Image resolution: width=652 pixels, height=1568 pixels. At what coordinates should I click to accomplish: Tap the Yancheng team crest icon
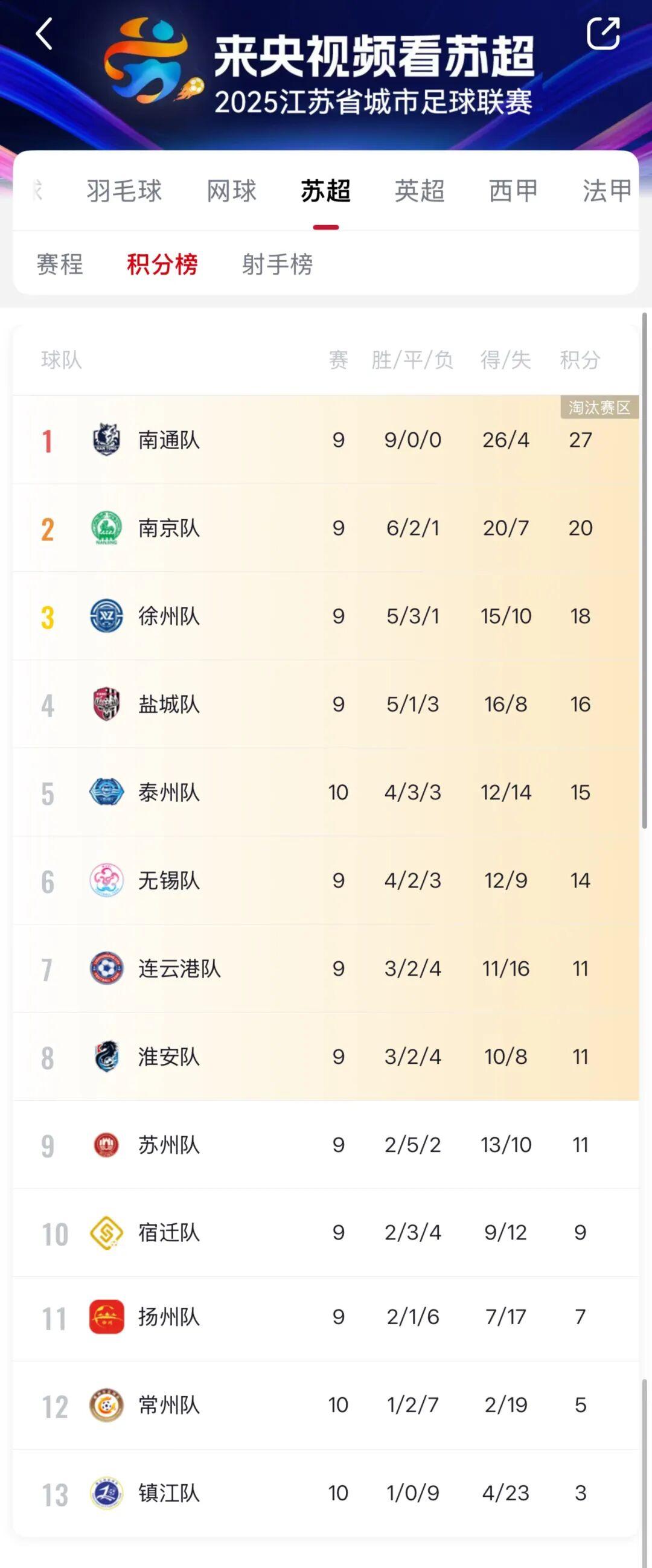tap(106, 704)
